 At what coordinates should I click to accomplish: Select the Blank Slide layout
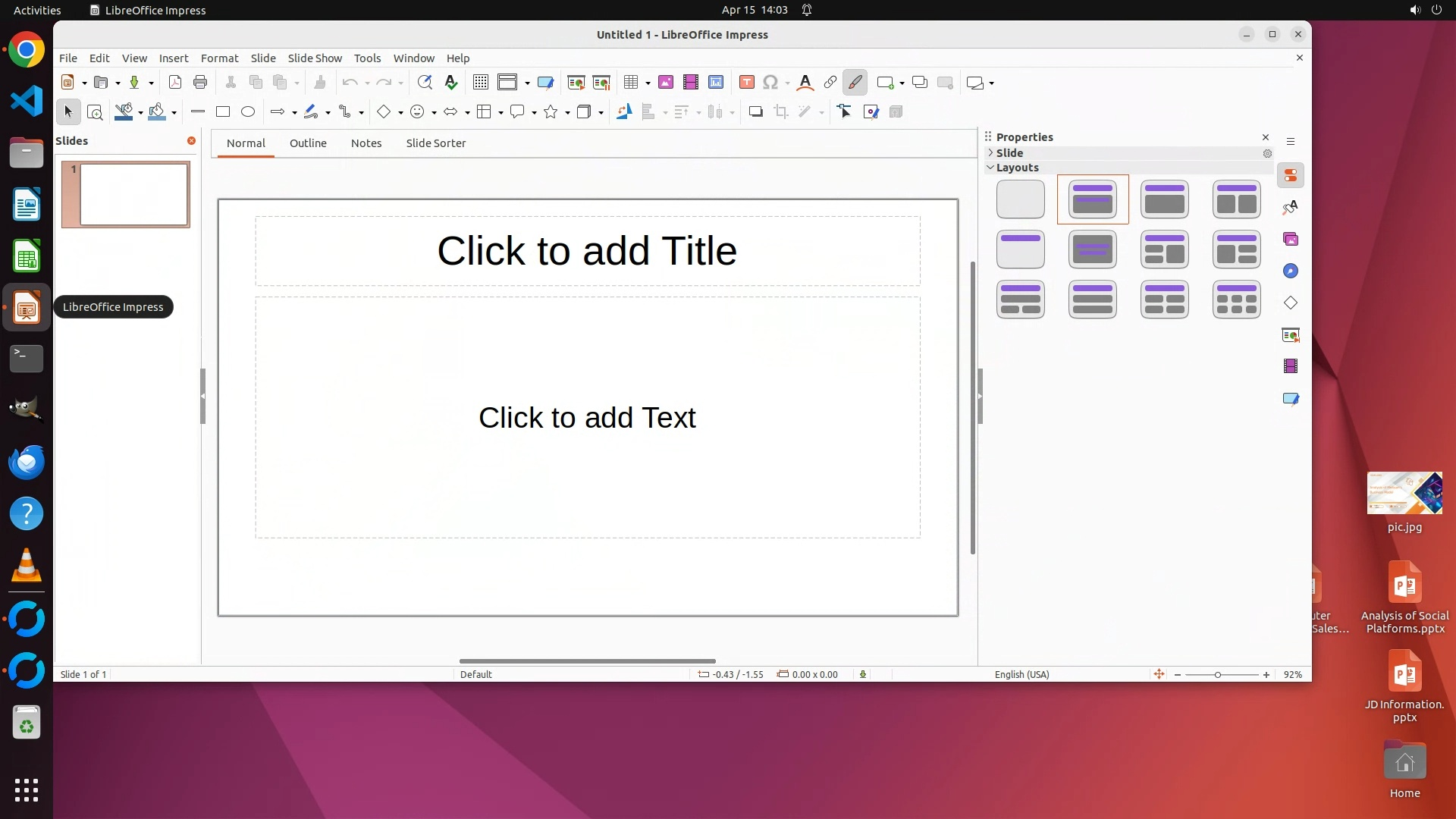[1020, 199]
